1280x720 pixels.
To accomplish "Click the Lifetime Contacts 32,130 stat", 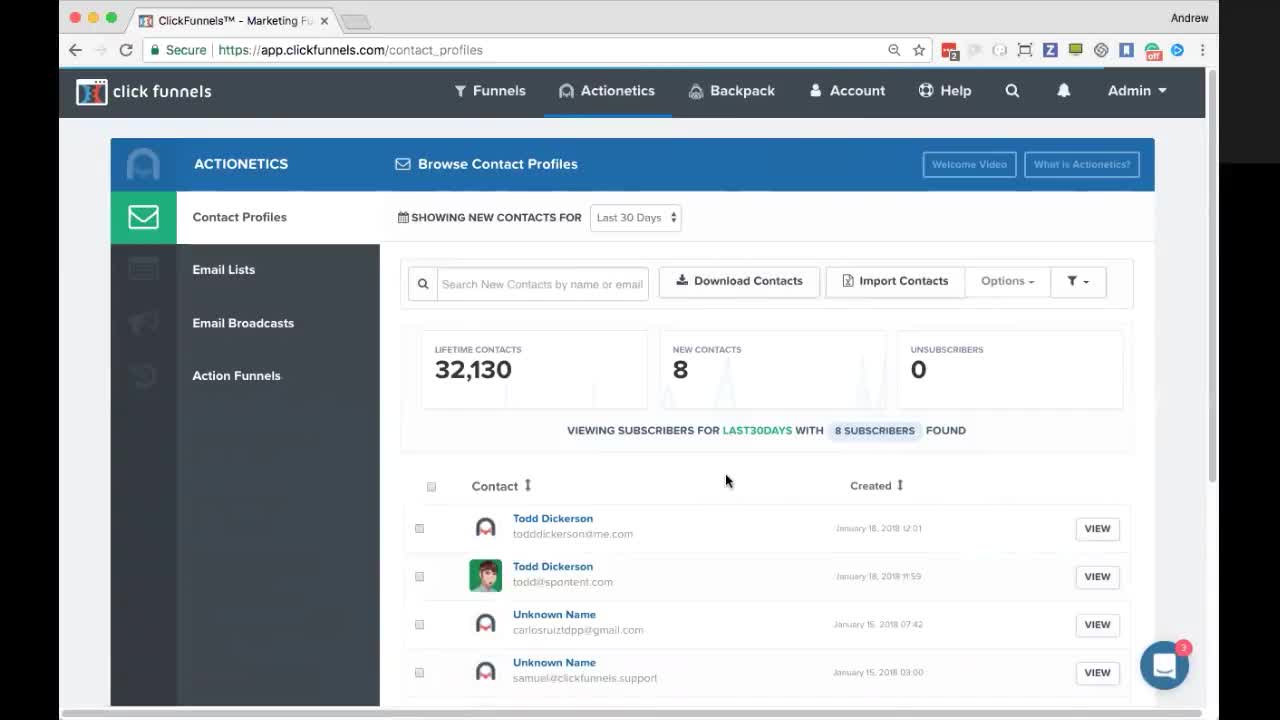I will [534, 369].
